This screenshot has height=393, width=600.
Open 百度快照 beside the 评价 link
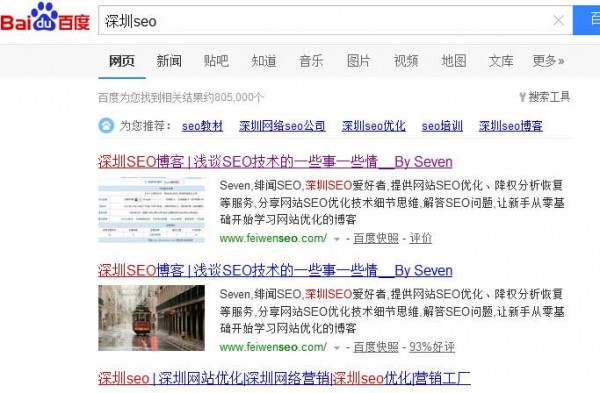376,239
